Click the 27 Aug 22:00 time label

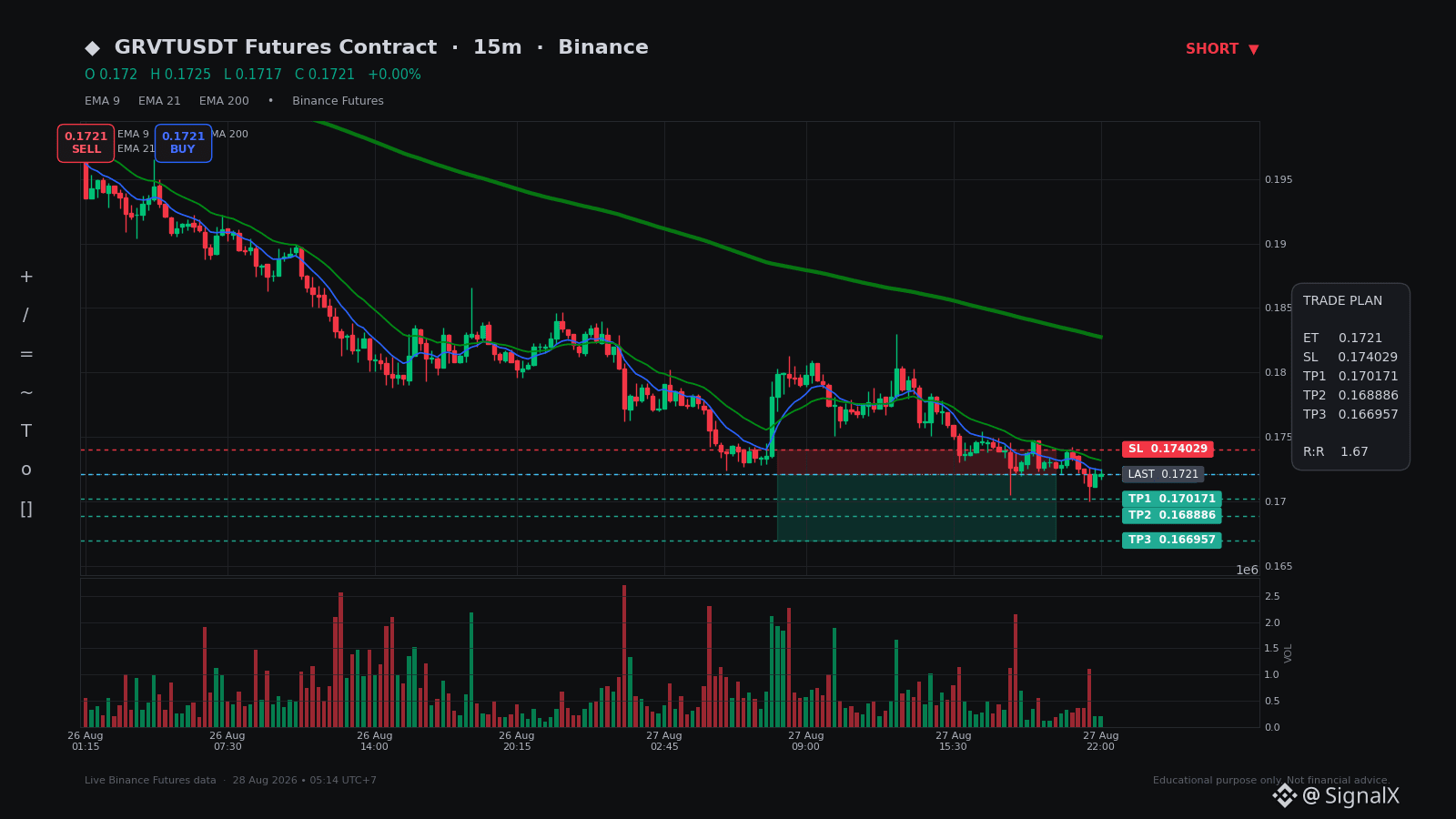coord(1101,742)
